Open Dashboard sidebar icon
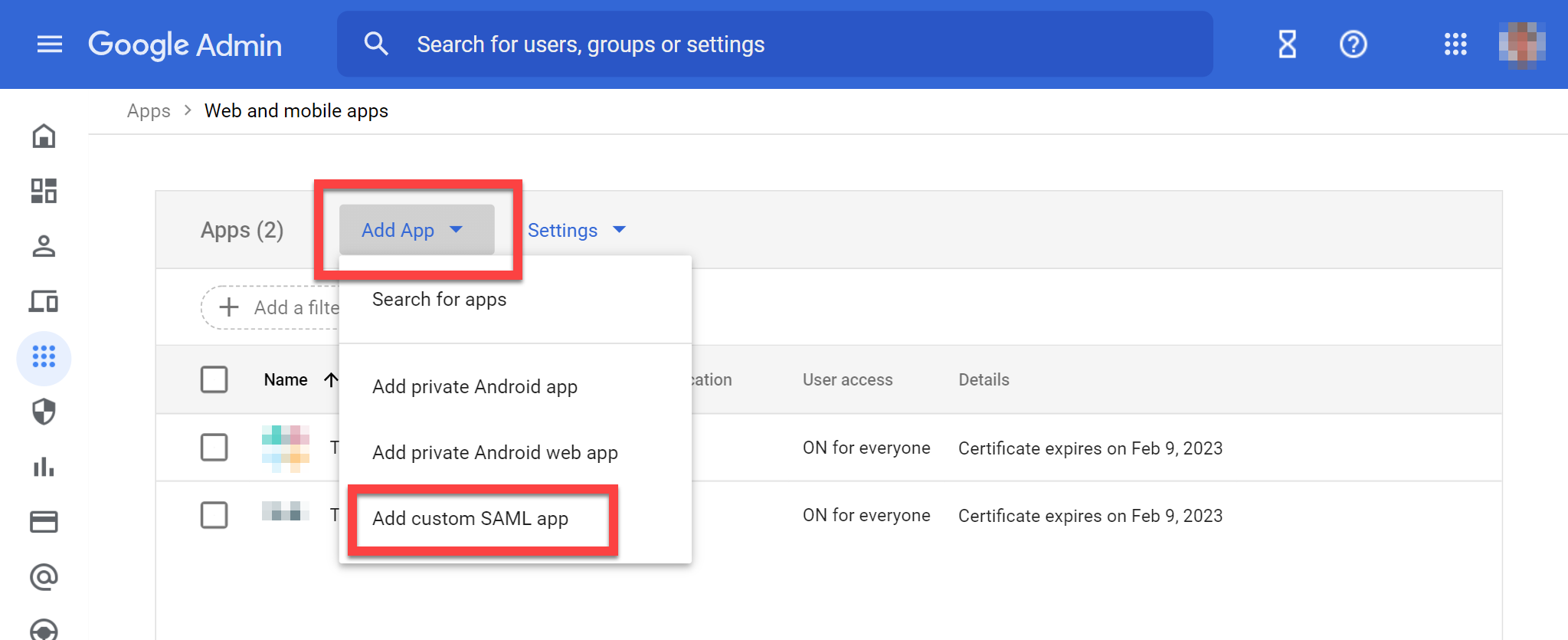 pyautogui.click(x=44, y=191)
